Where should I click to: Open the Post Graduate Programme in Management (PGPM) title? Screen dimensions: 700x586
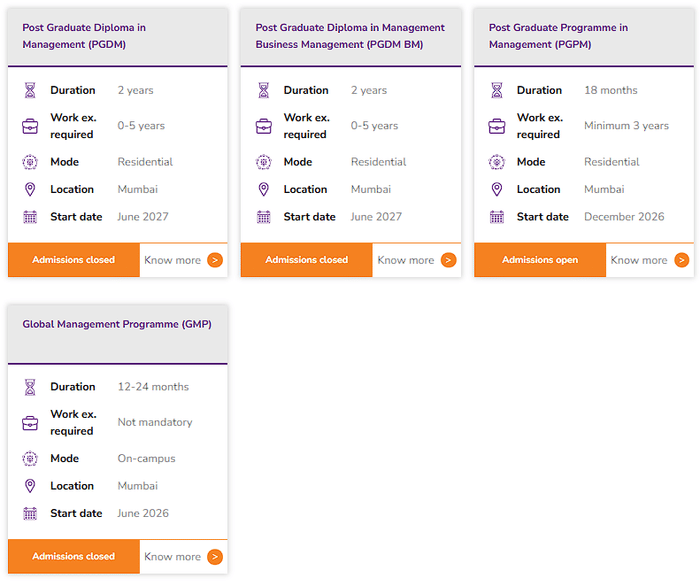pyautogui.click(x=558, y=36)
